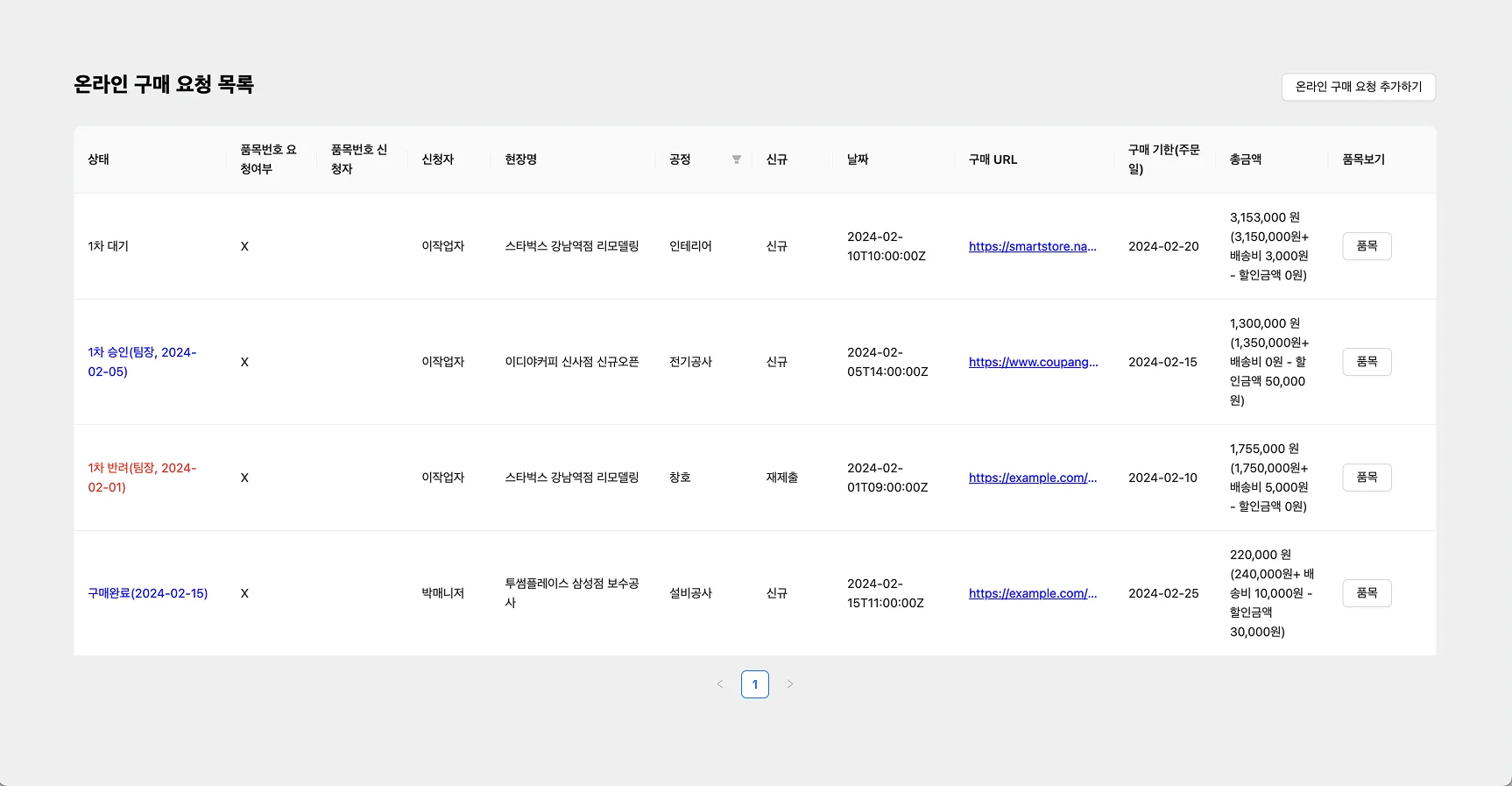Viewport: 1512px width, 786px height.
Task: Click date 2024-02-05T14:00:00Z
Action: click(x=887, y=362)
